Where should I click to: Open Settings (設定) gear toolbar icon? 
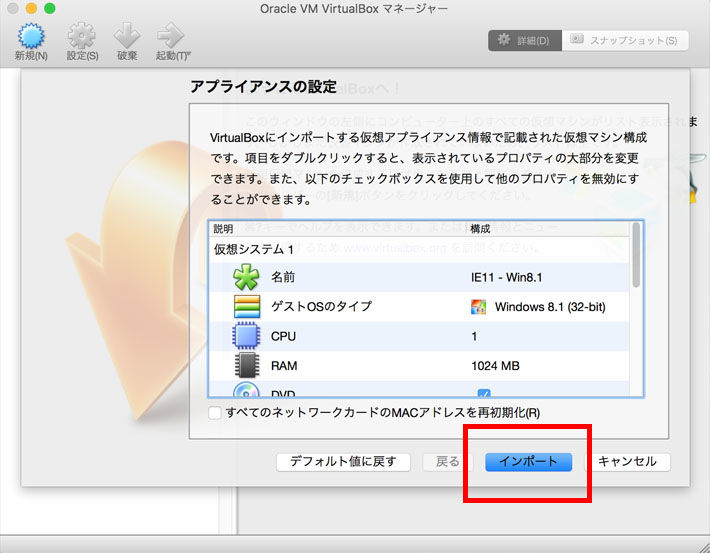coord(82,36)
